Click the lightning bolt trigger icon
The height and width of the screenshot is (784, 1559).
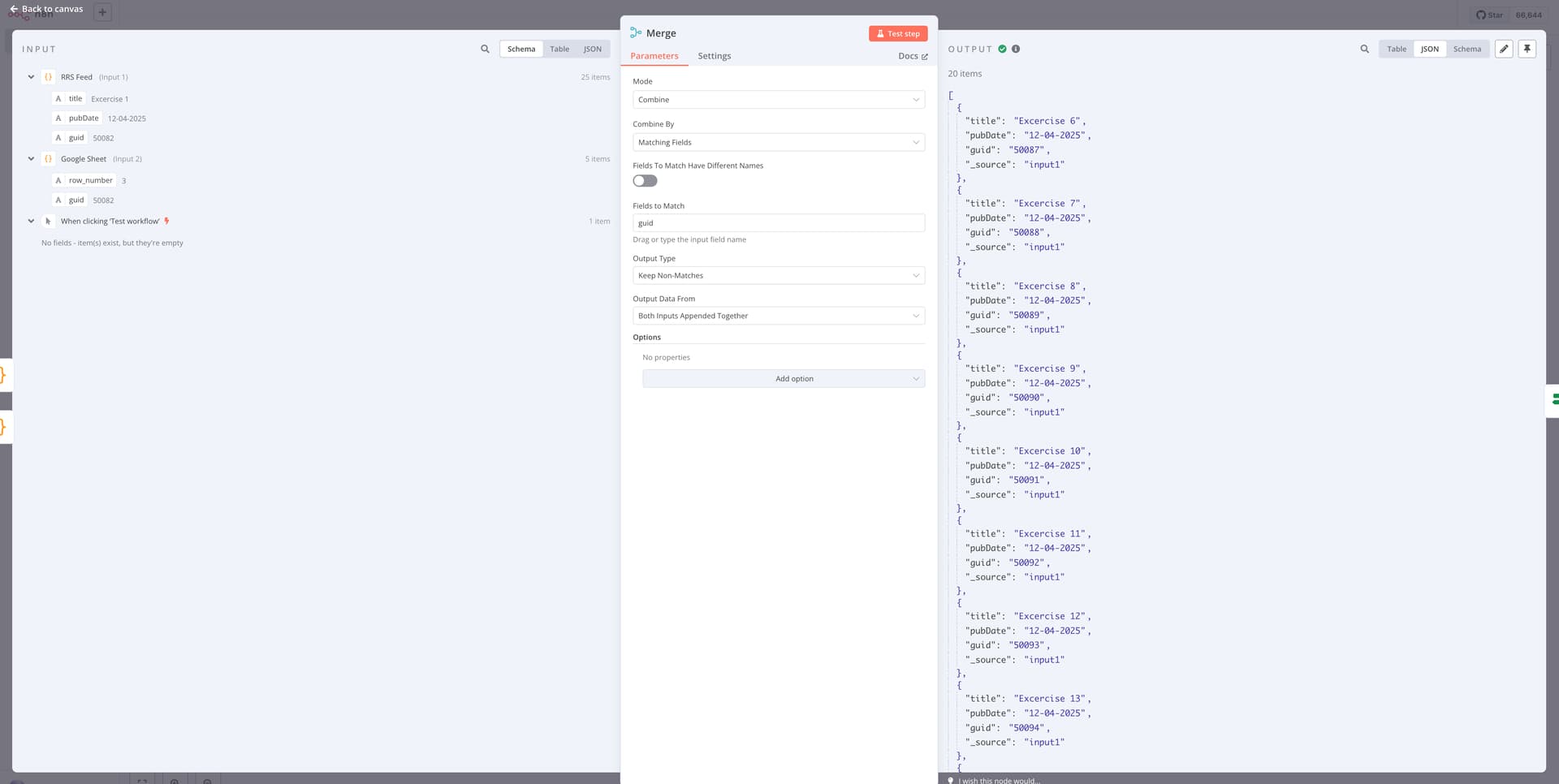[167, 221]
